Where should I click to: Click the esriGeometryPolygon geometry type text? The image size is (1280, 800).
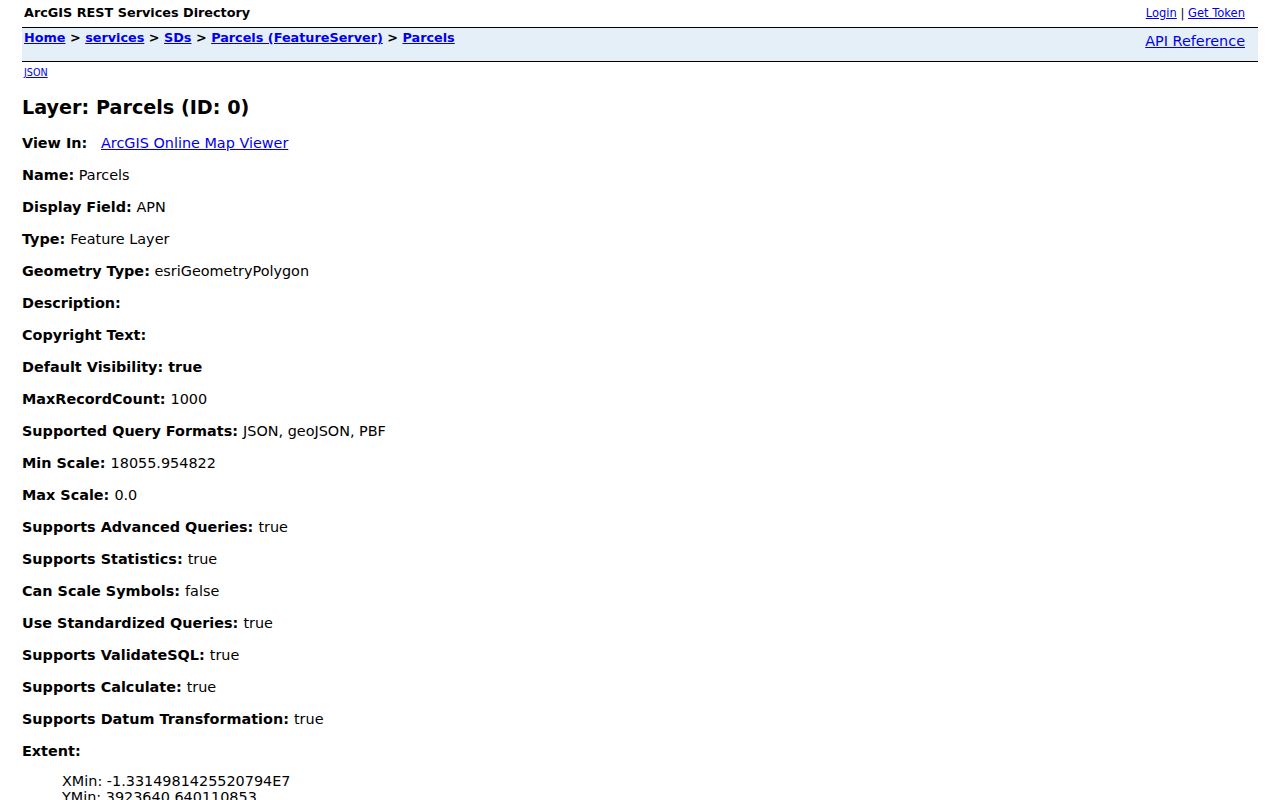(232, 271)
